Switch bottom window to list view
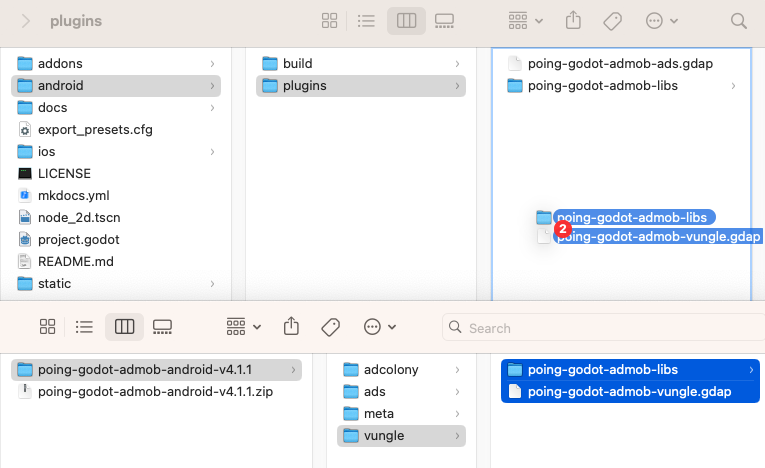The height and width of the screenshot is (468, 765). coord(84,326)
